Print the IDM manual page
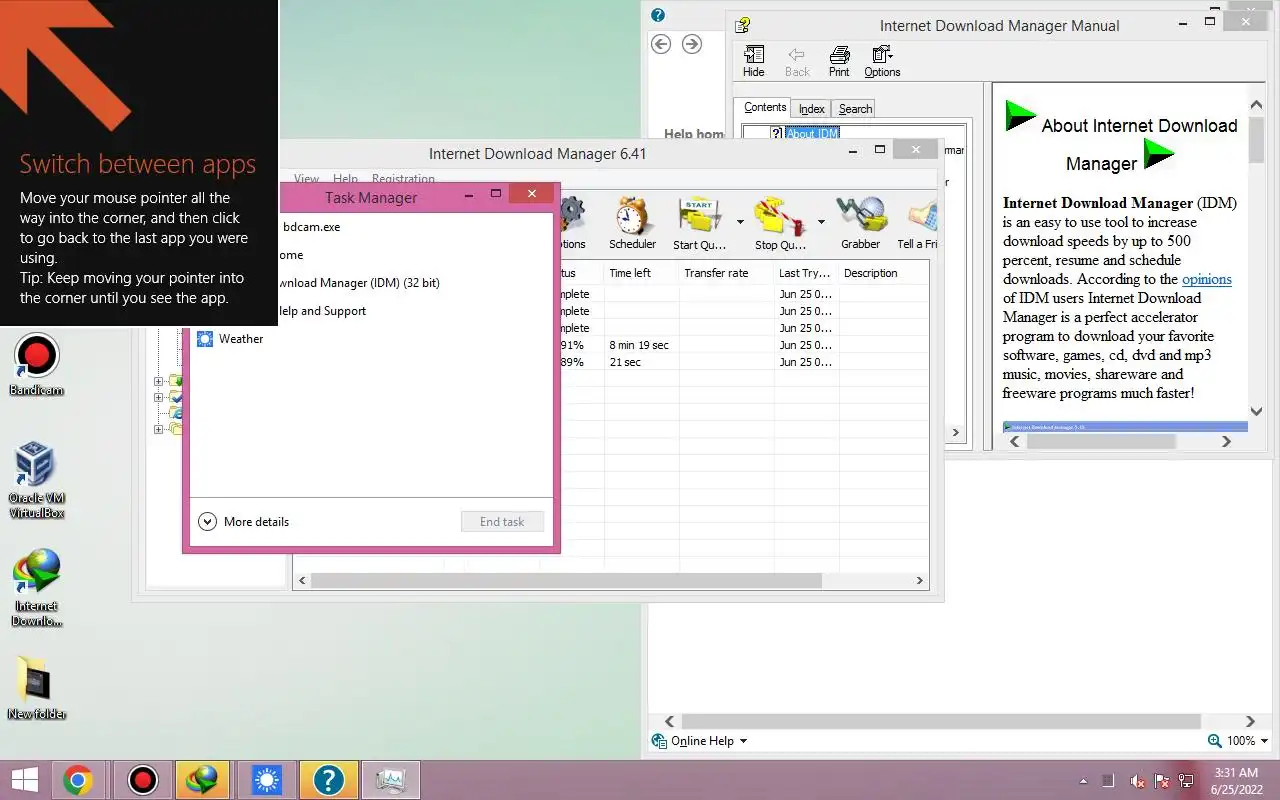The image size is (1280, 800). (x=839, y=62)
